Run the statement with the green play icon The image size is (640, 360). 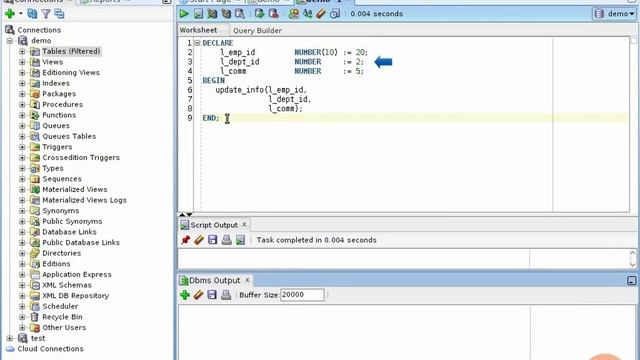[x=184, y=13]
